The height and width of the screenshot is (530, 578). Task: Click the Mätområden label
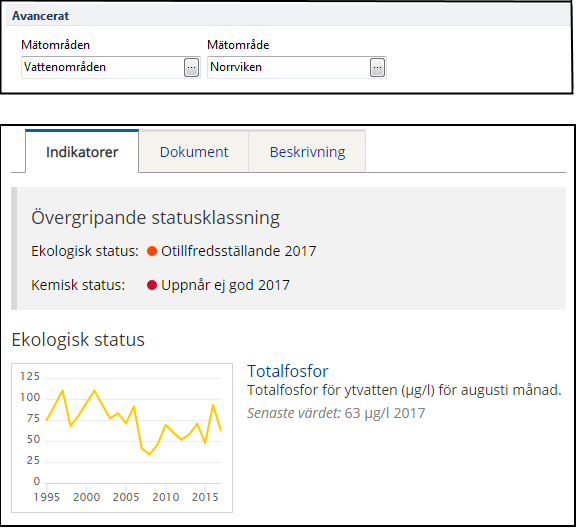[x=55, y=45]
